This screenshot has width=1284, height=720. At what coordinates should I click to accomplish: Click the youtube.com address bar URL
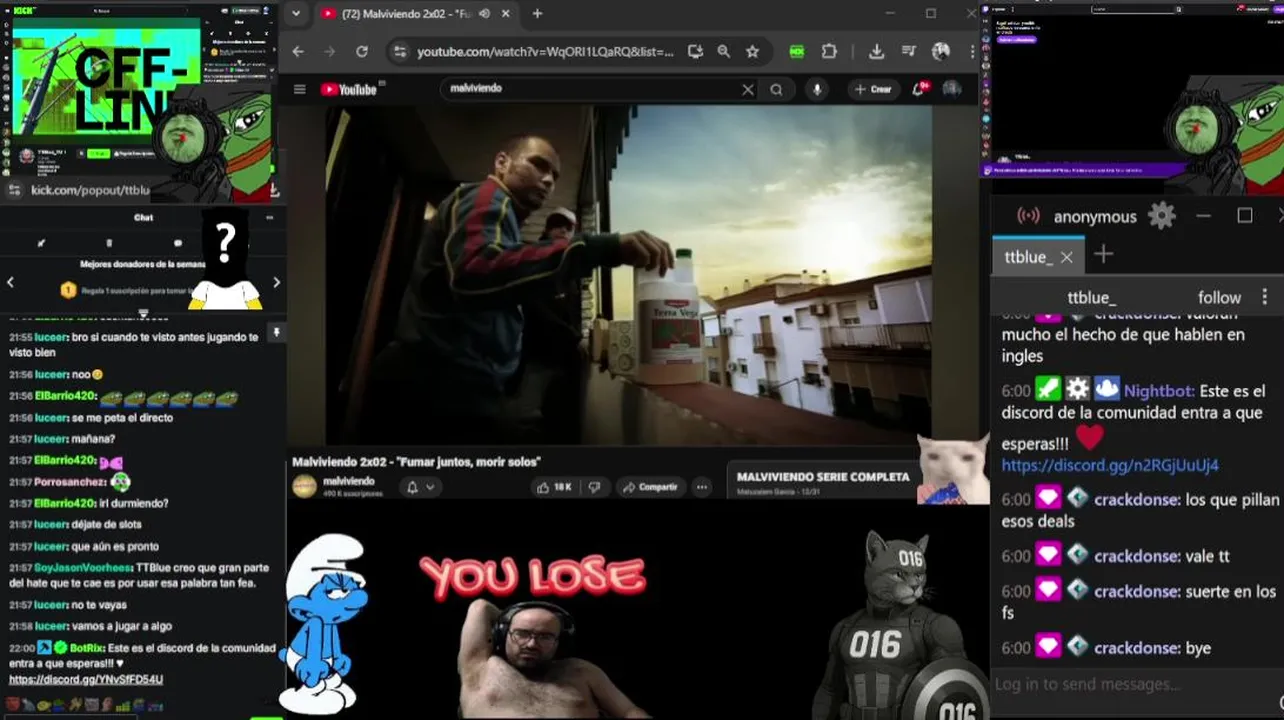(545, 52)
